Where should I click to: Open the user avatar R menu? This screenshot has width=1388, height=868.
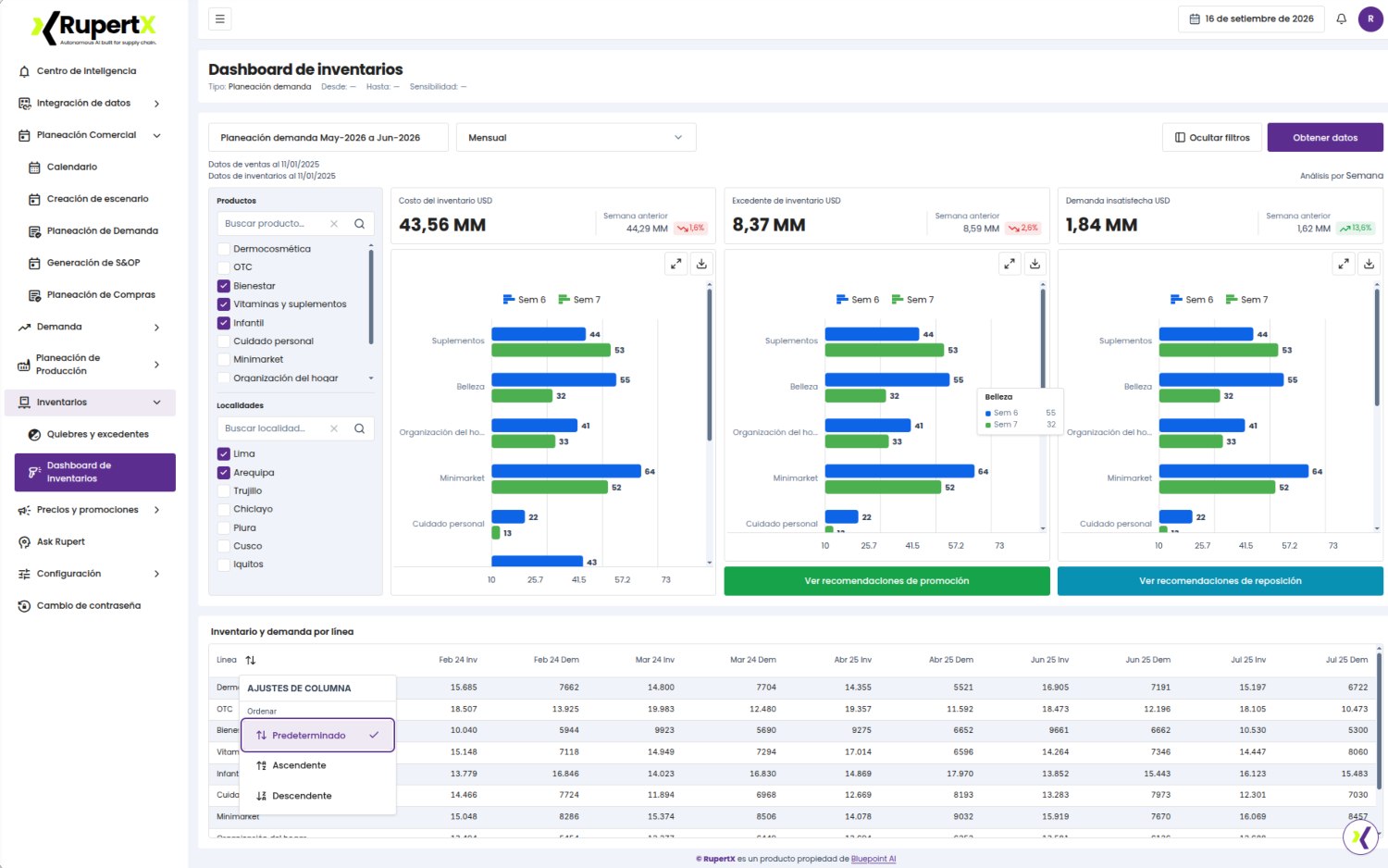(x=1370, y=19)
